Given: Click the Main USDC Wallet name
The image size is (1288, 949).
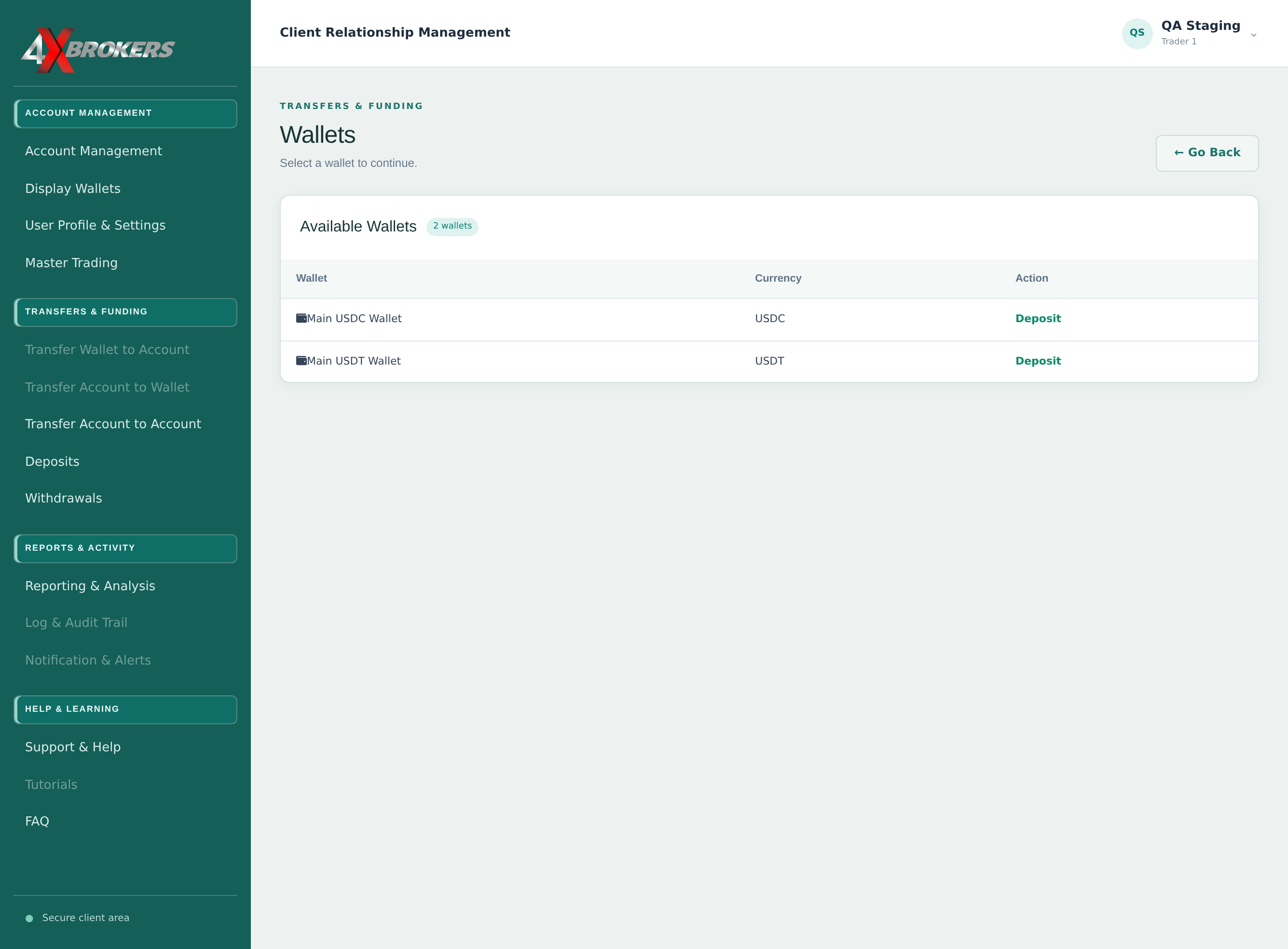Looking at the screenshot, I should [x=354, y=318].
